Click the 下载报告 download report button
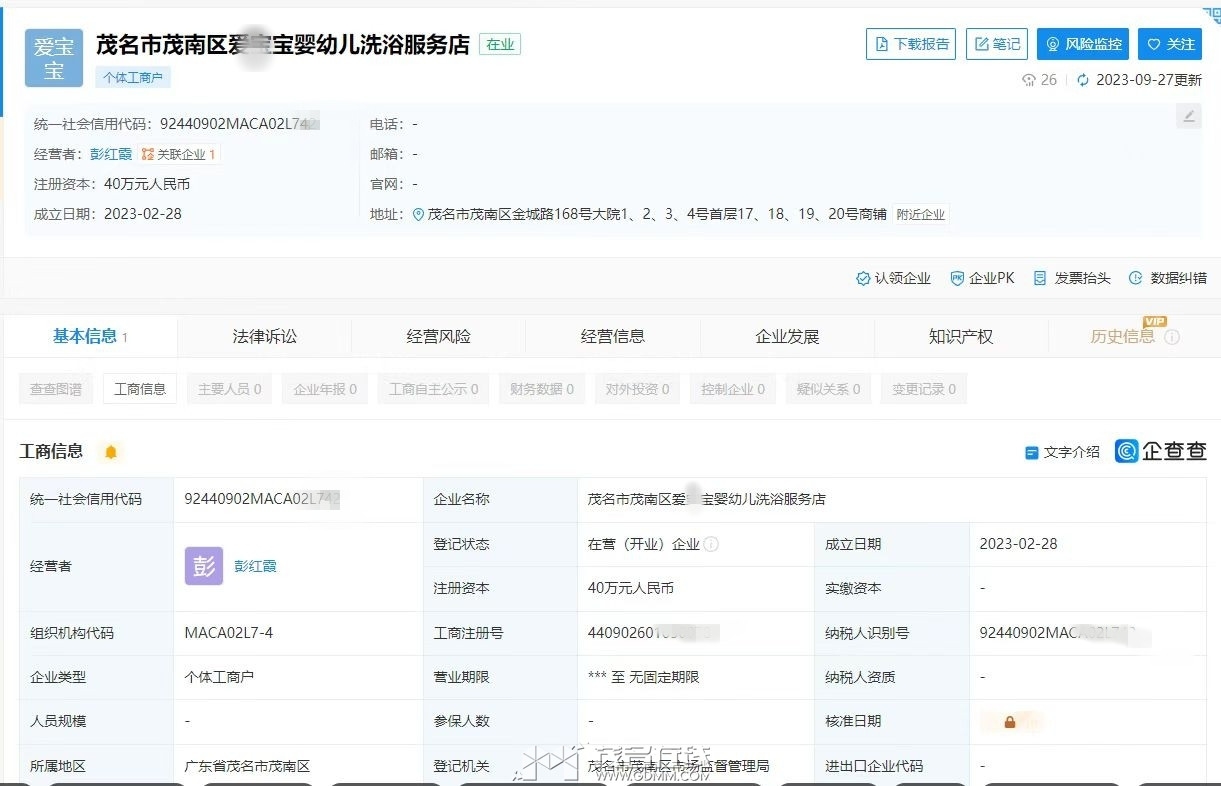The image size is (1221, 786). pyautogui.click(x=910, y=44)
